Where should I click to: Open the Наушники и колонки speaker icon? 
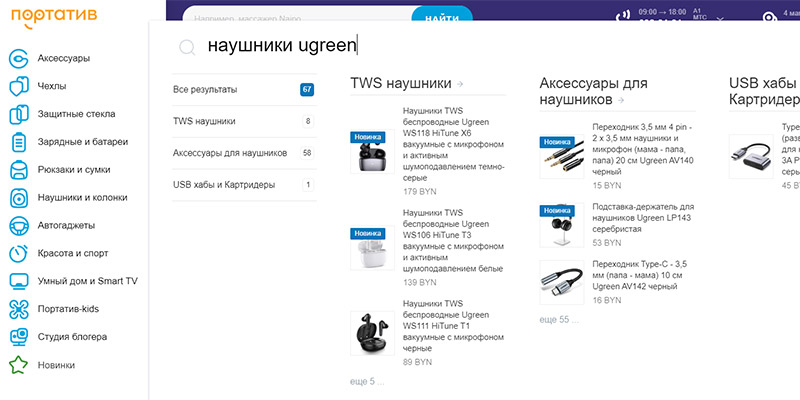tap(19, 198)
